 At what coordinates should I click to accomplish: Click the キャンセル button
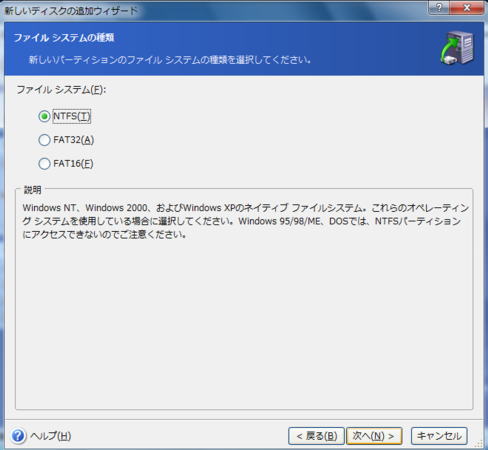[x=439, y=436]
